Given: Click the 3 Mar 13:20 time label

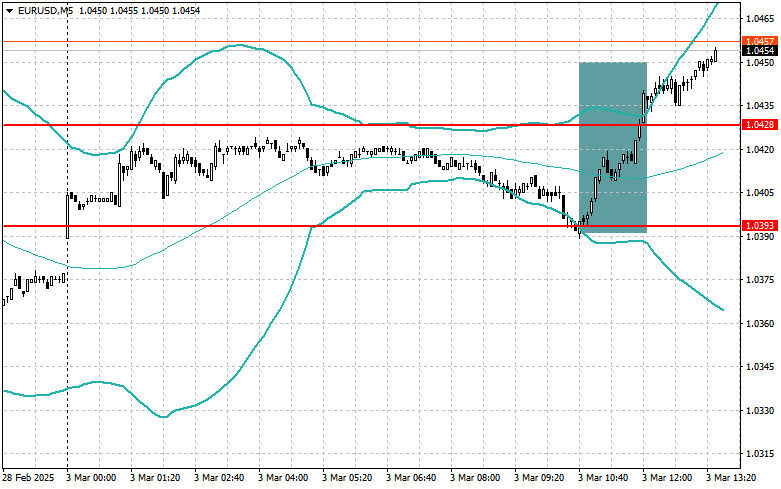Looking at the screenshot, I should coord(731,479).
